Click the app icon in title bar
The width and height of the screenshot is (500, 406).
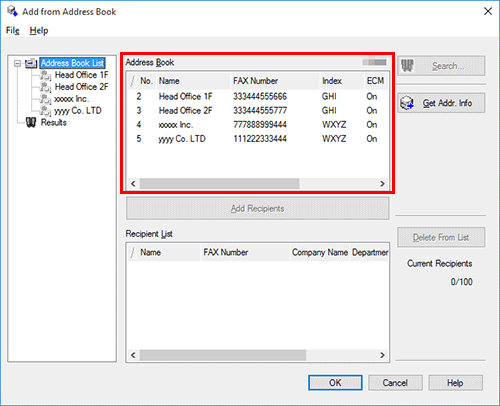click(x=12, y=11)
